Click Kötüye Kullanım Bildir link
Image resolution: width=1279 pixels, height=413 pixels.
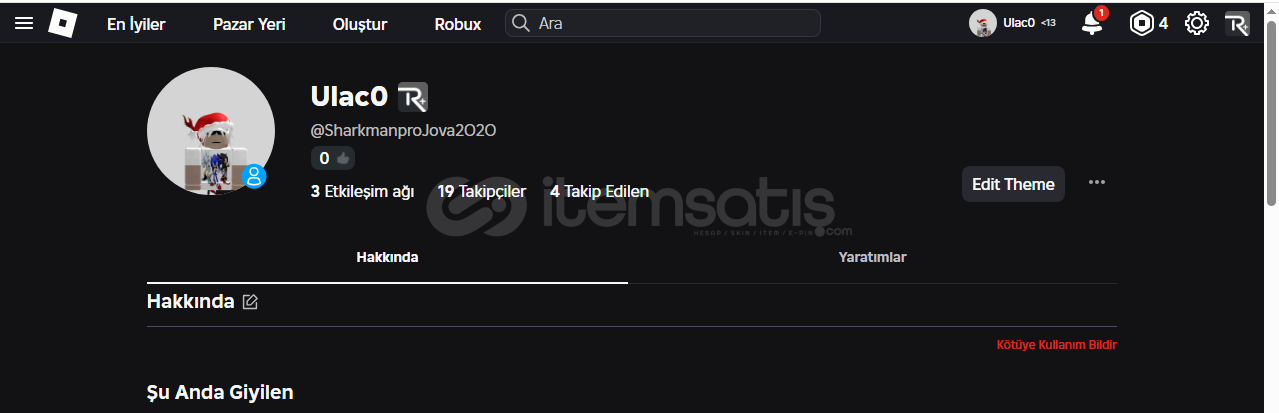pyautogui.click(x=1056, y=345)
